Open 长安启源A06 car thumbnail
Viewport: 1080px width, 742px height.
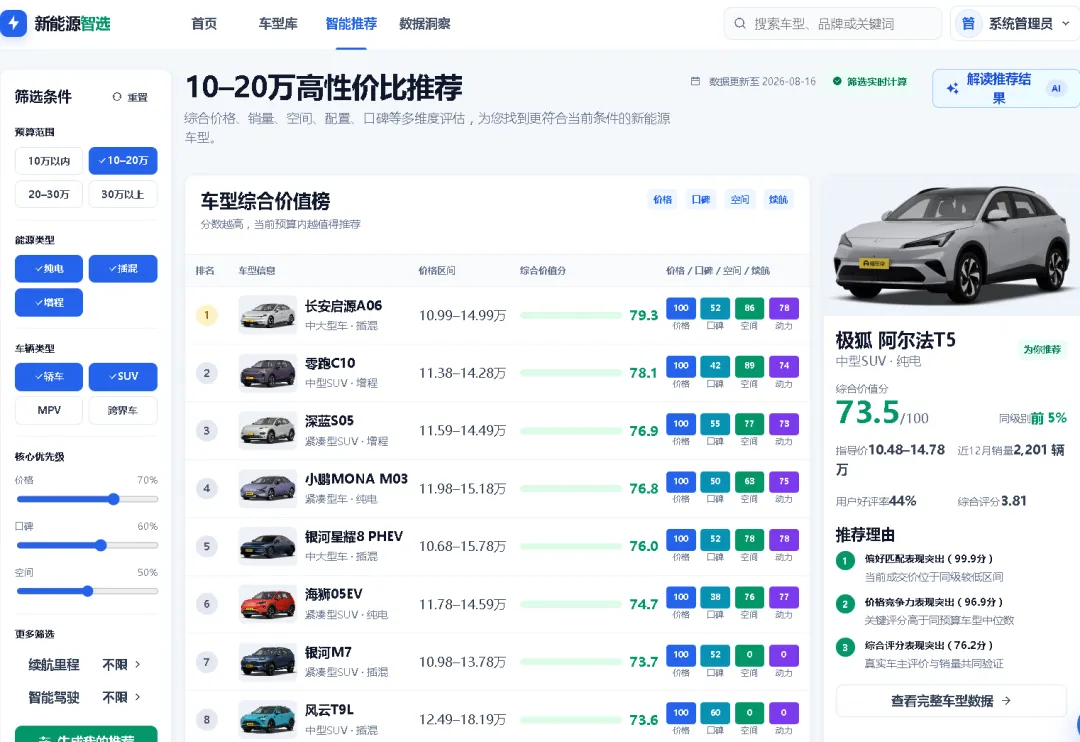267,315
